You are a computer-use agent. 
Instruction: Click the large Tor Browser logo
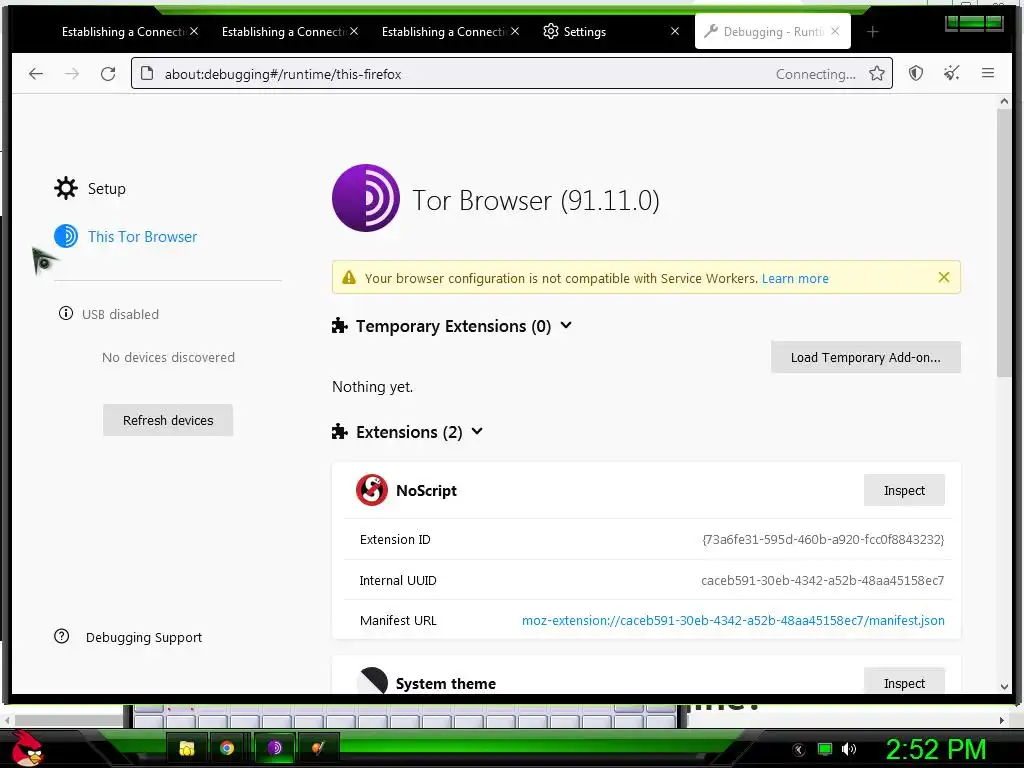coord(366,198)
